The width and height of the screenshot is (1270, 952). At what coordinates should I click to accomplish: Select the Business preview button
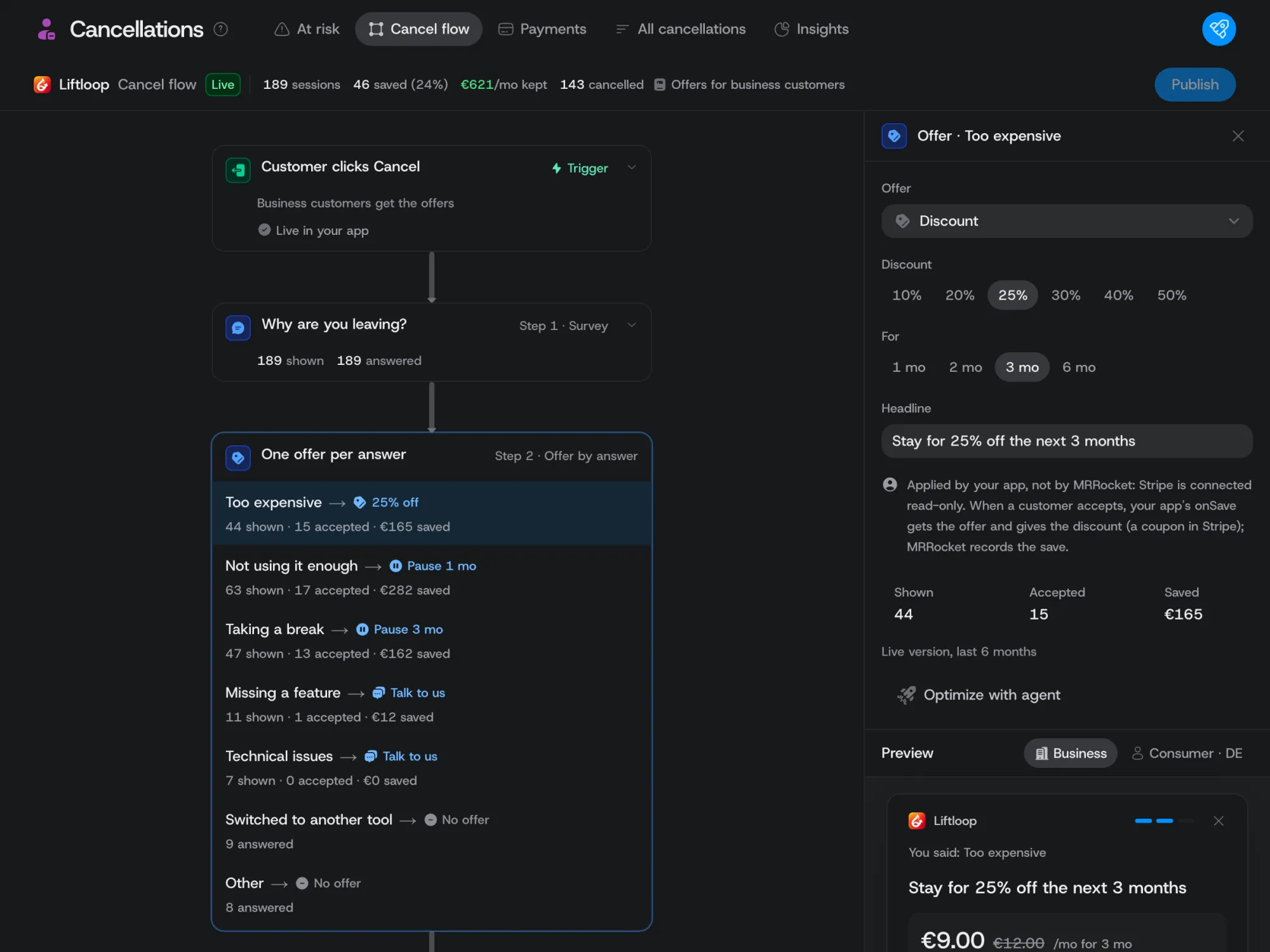tap(1071, 753)
